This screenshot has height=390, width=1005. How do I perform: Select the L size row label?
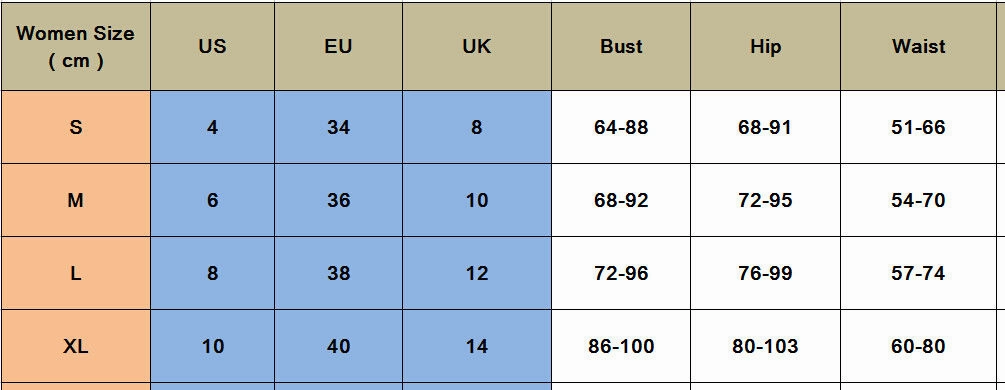[76, 273]
